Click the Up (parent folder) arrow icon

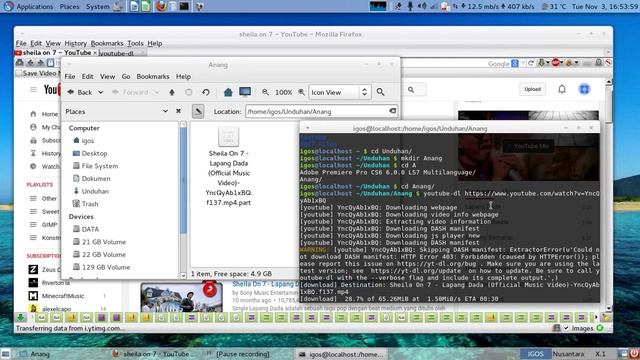(172, 93)
